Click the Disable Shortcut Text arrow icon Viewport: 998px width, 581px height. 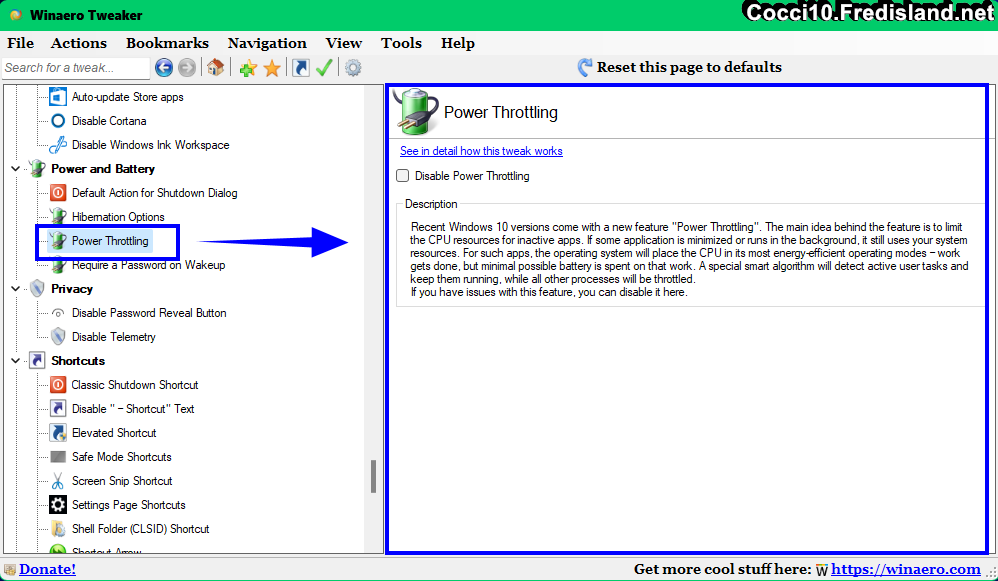click(58, 409)
